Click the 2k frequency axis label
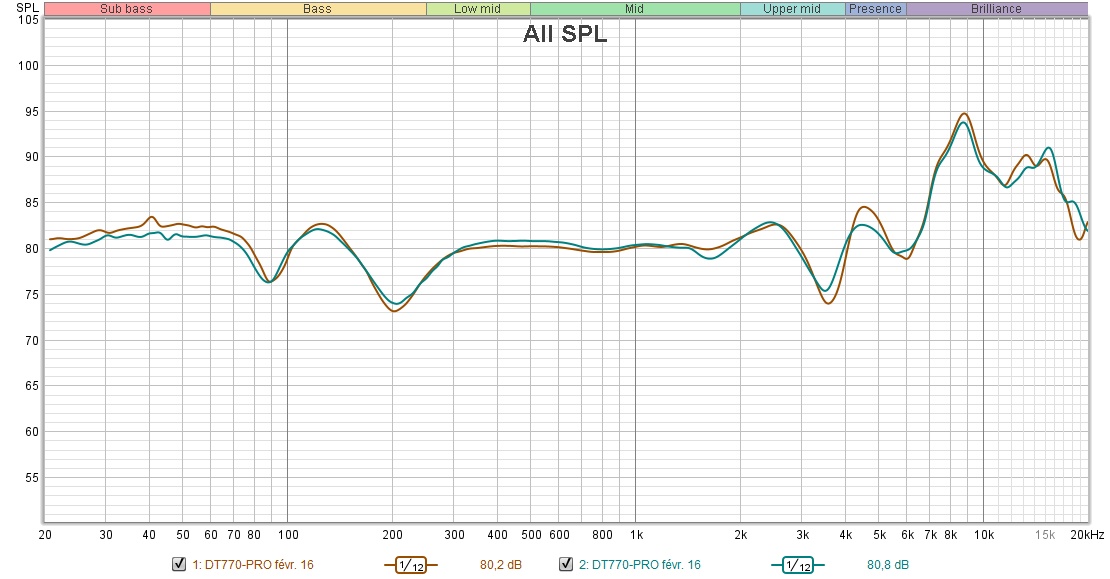Viewport: 1110px width, 579px height. 740,535
